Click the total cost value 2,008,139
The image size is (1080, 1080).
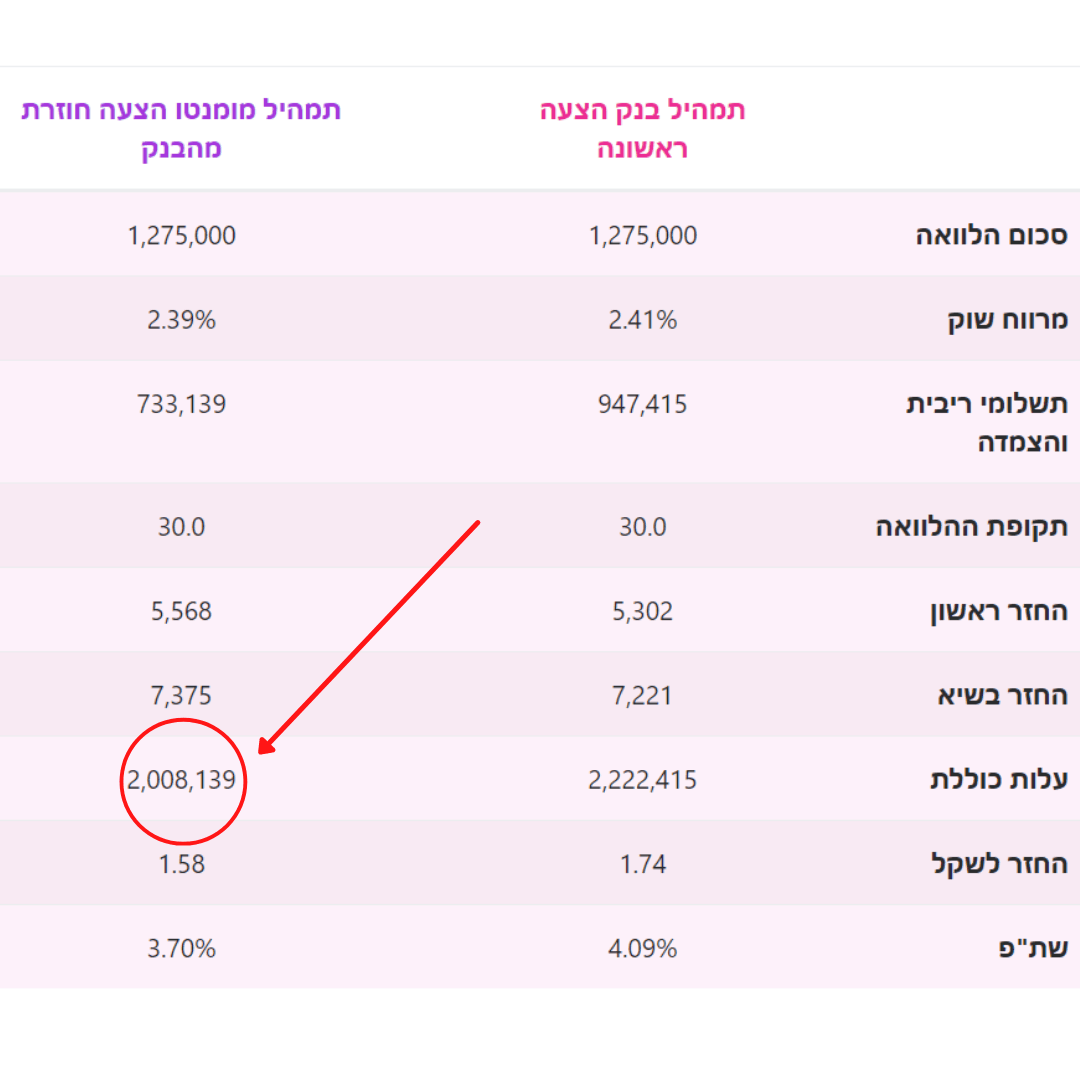181,780
